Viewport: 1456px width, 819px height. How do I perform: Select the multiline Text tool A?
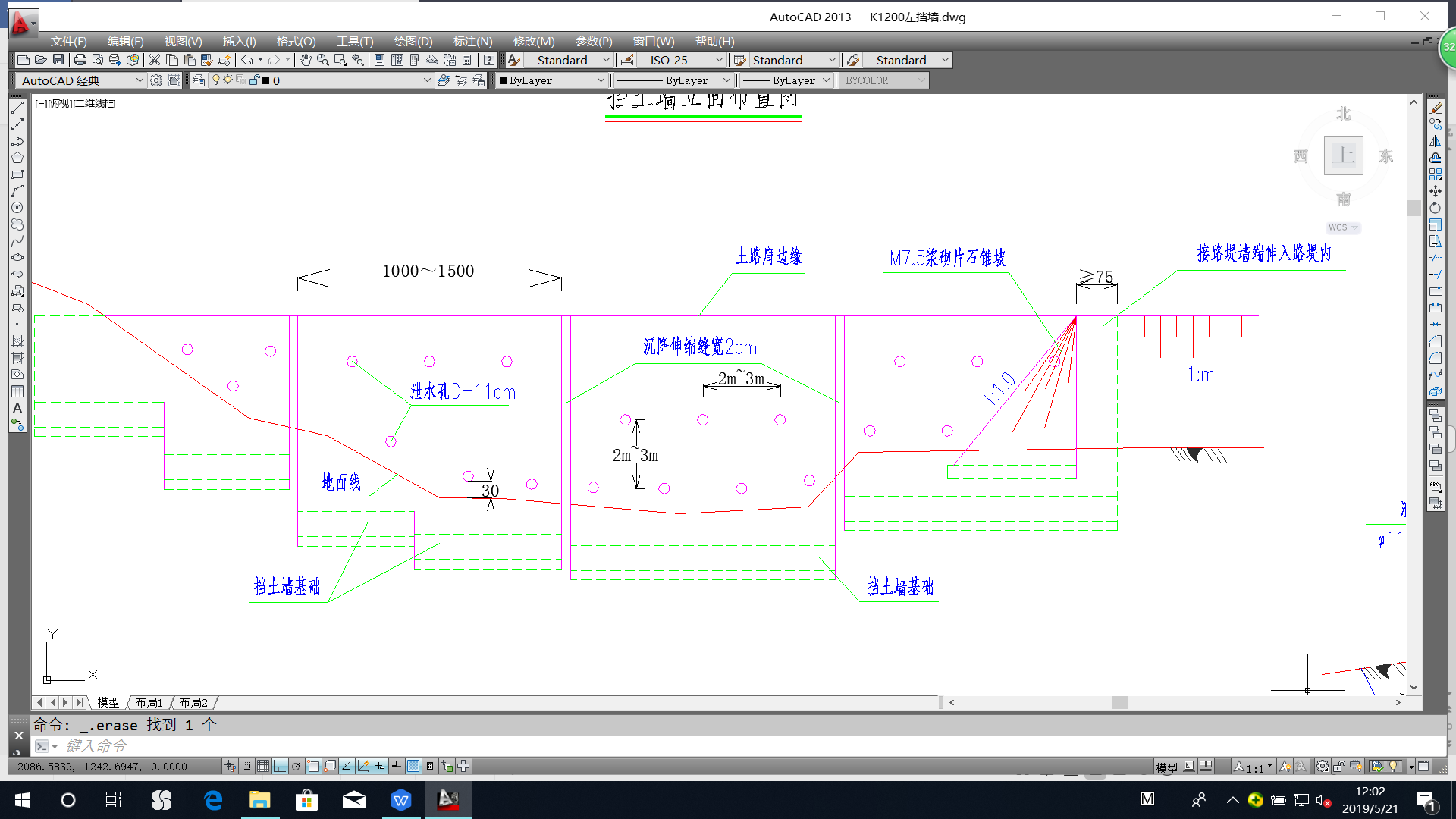pyautogui.click(x=17, y=408)
